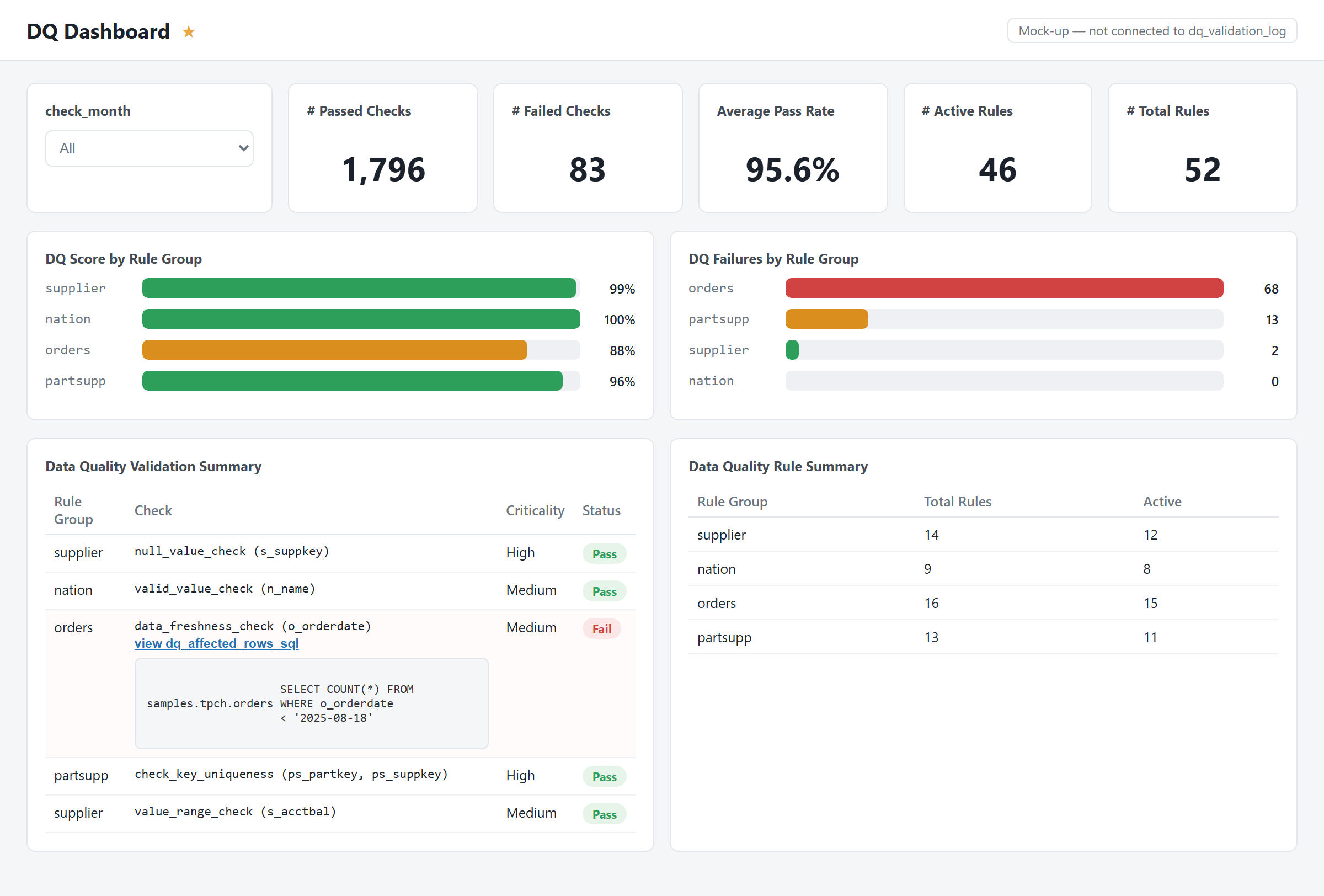The image size is (1324, 896).
Task: Click total rules value 16 for orders
Action: click(x=931, y=603)
